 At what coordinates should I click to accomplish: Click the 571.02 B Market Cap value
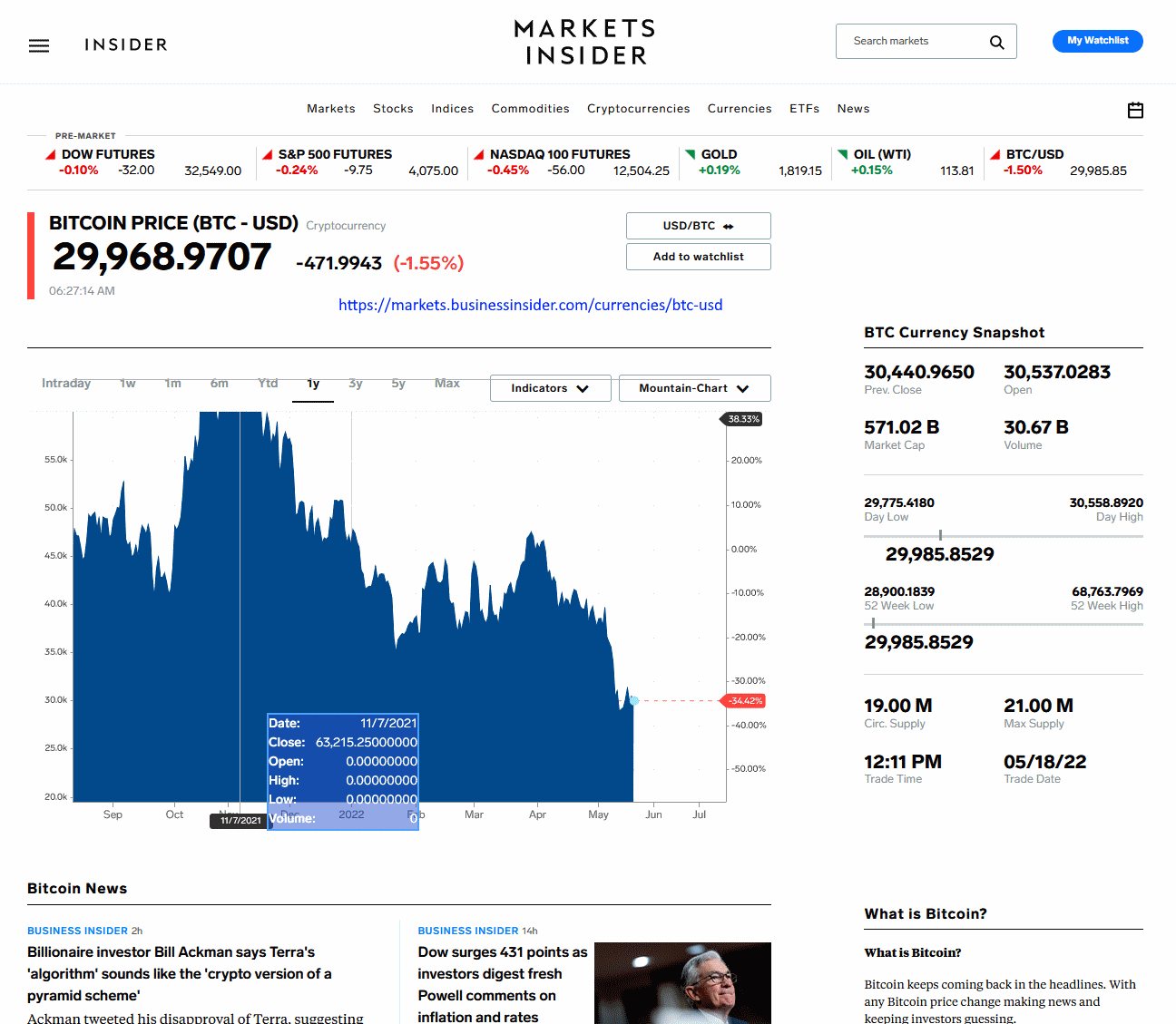[902, 427]
